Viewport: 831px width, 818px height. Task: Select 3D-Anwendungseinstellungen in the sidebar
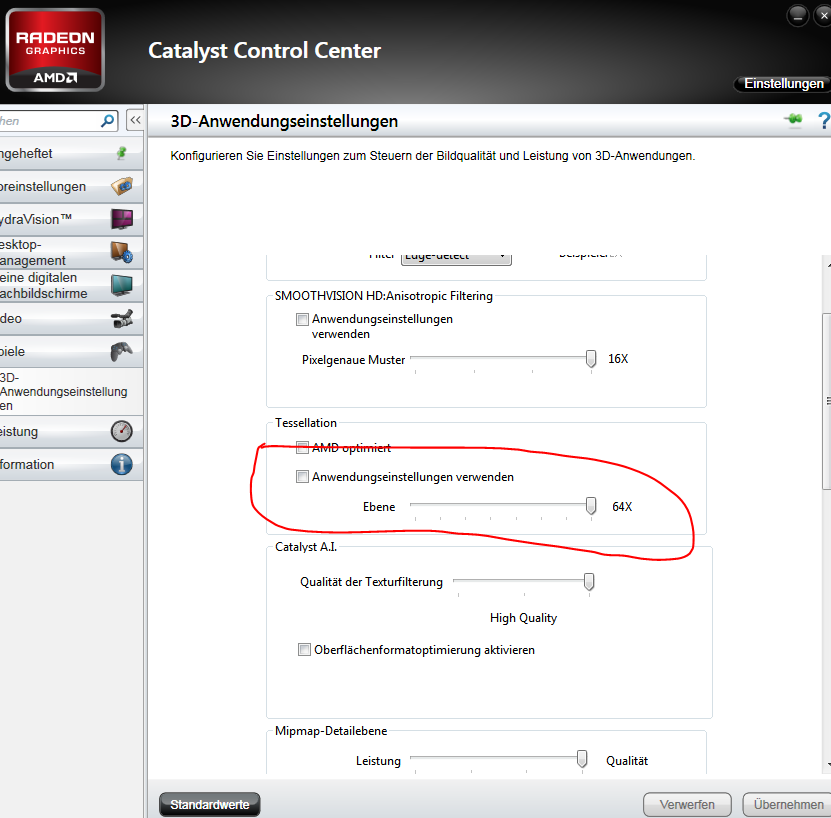click(x=71, y=392)
